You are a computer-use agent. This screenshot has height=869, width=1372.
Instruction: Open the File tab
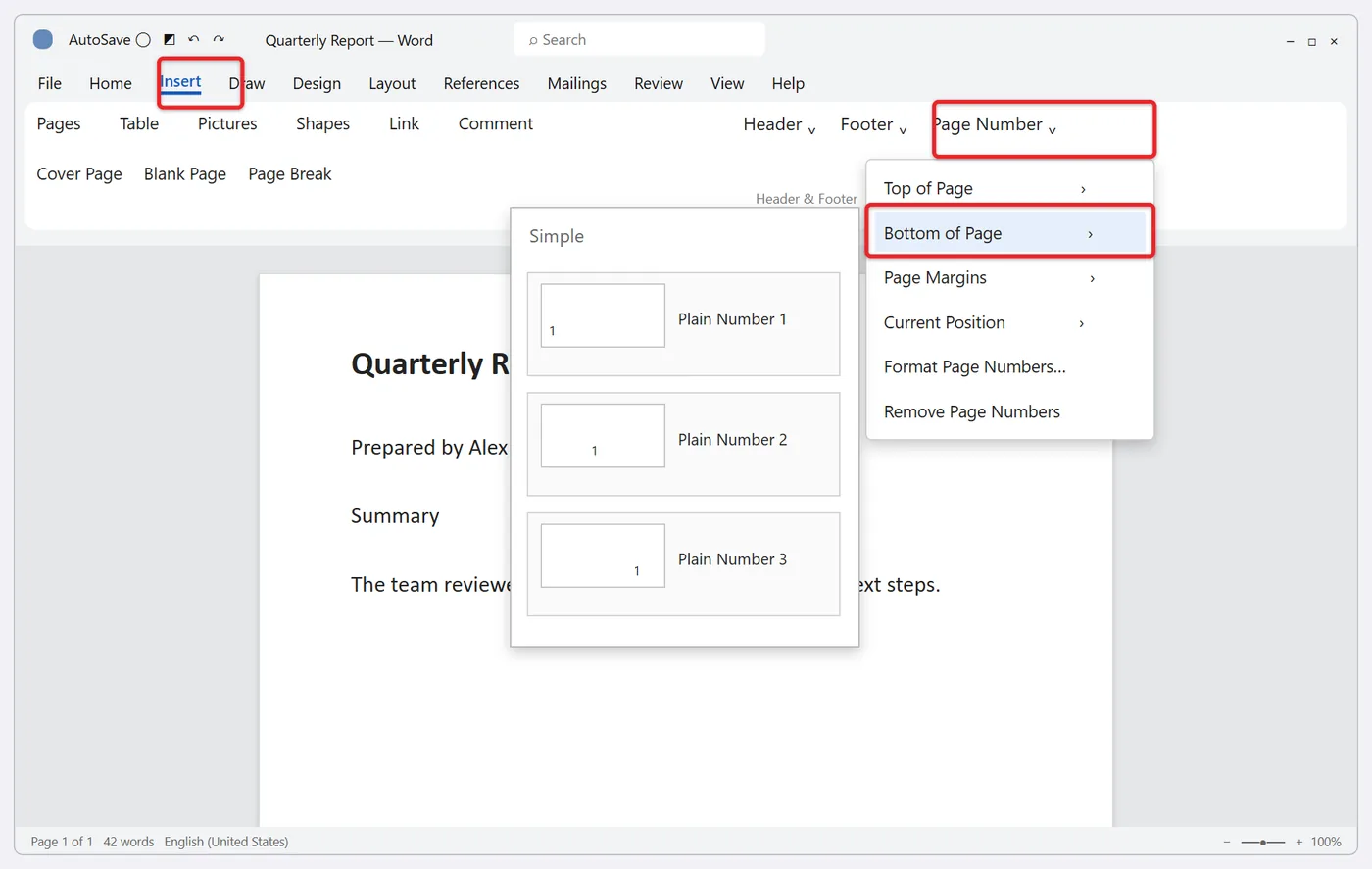coord(50,84)
